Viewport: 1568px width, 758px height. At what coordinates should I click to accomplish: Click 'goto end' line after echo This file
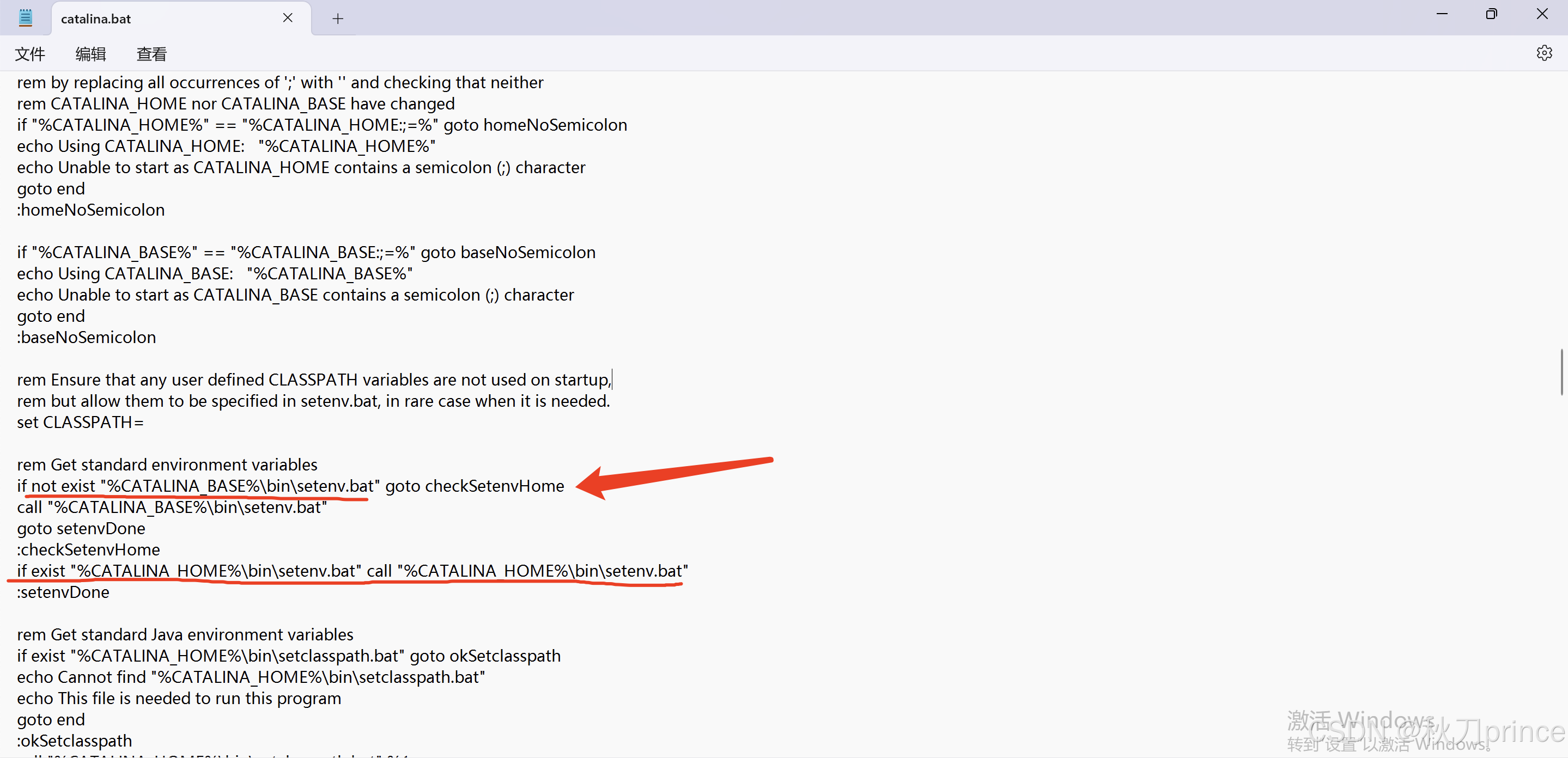coord(51,720)
